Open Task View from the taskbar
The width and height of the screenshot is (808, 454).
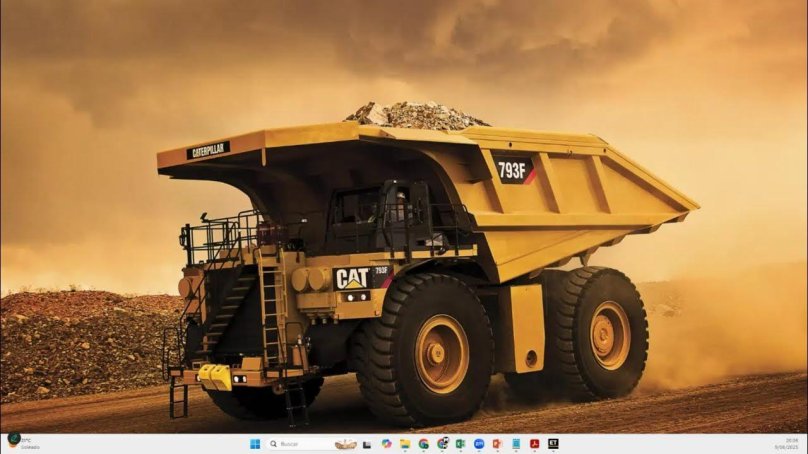[x=367, y=443]
